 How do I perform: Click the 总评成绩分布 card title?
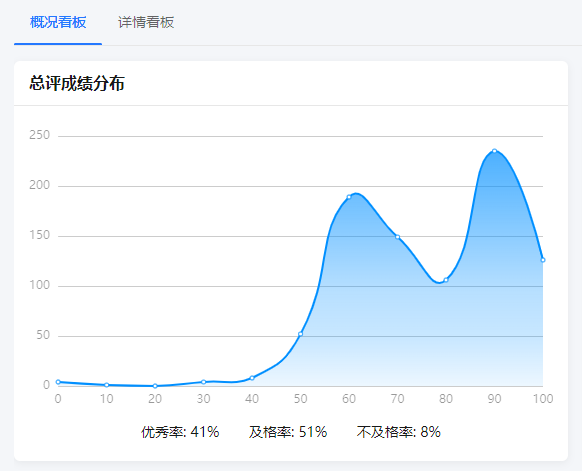coord(77,83)
